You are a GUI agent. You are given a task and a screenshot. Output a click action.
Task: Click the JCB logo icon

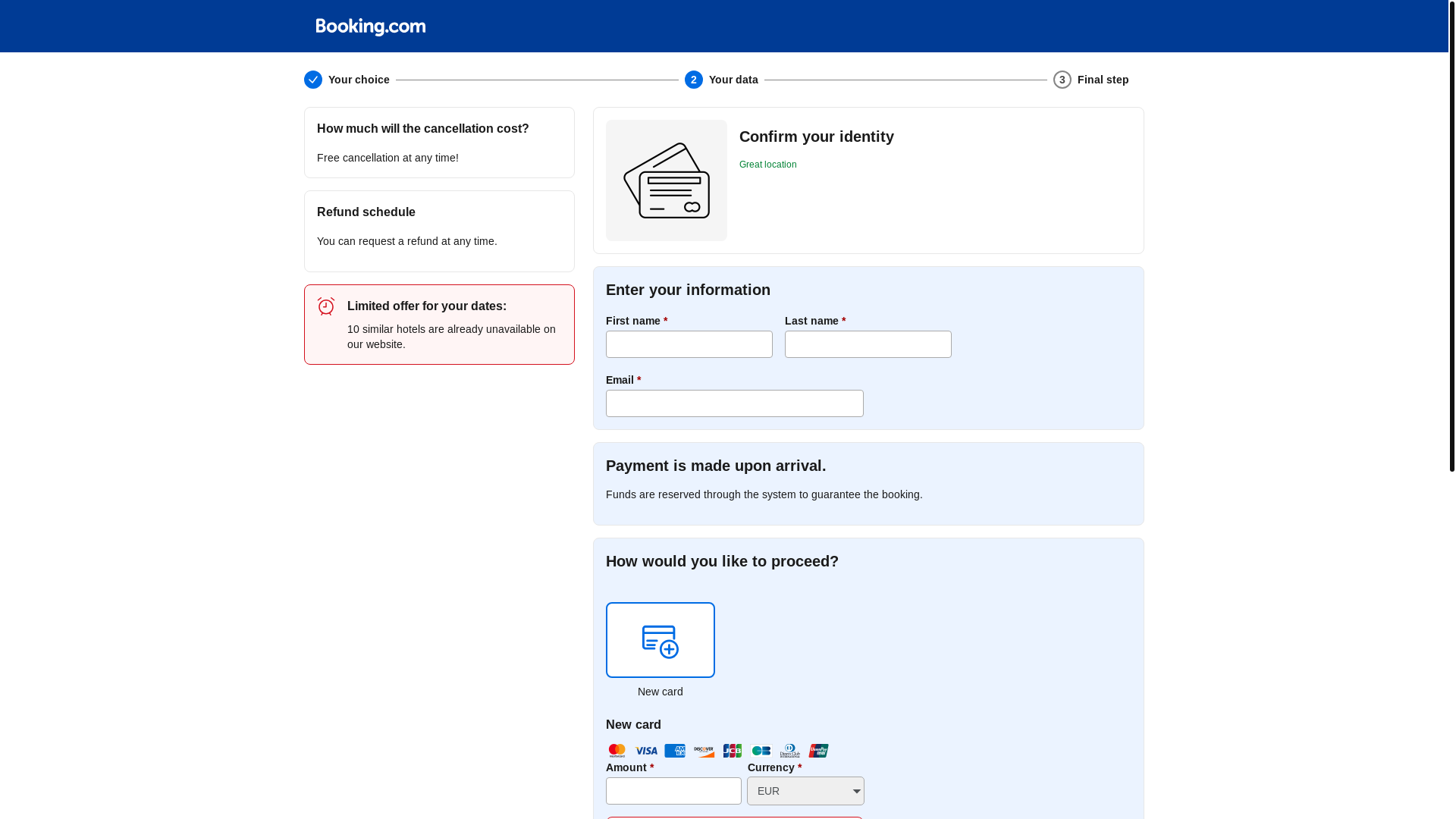(733, 751)
